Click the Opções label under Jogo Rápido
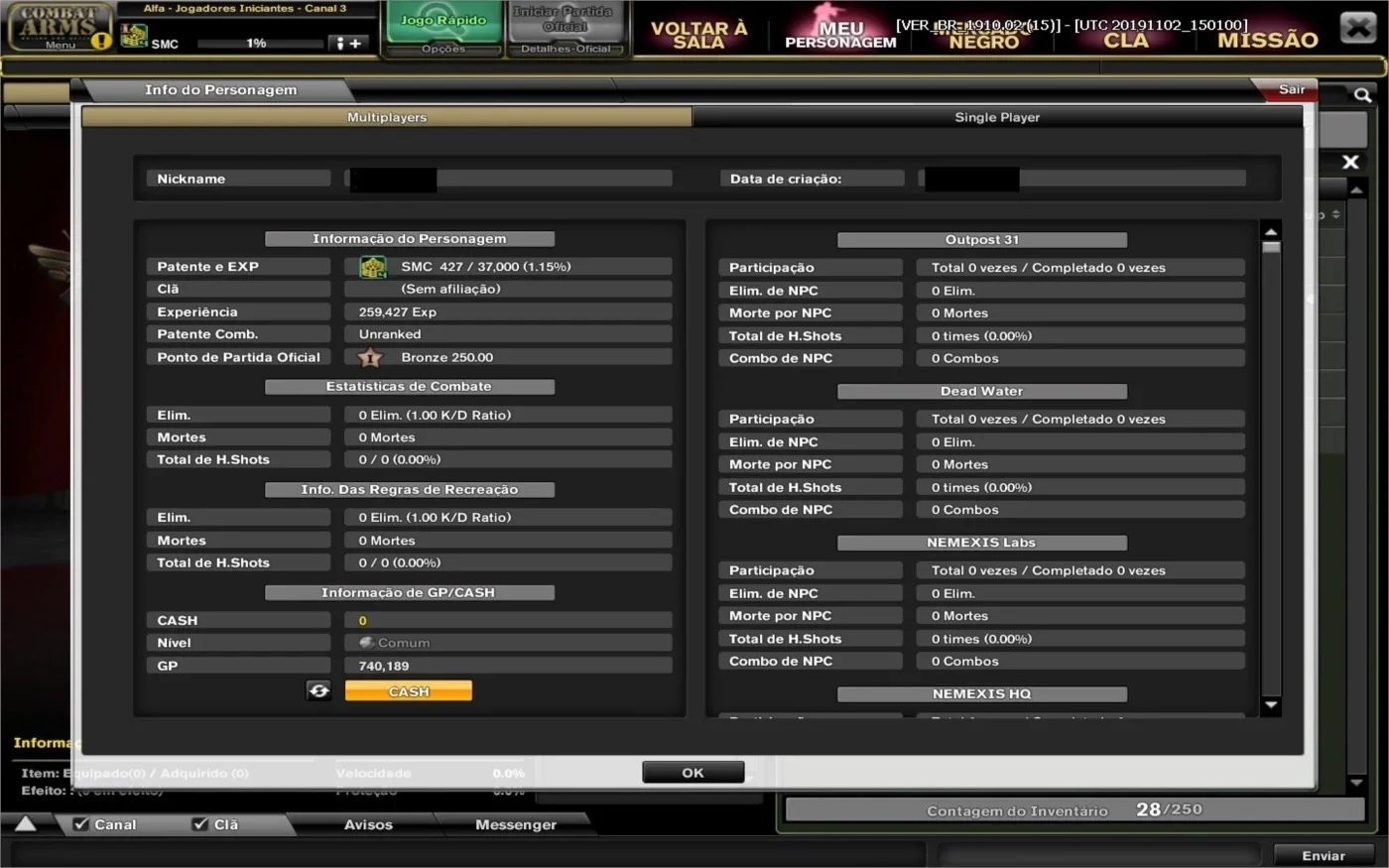The height and width of the screenshot is (868, 1389). pos(443,49)
